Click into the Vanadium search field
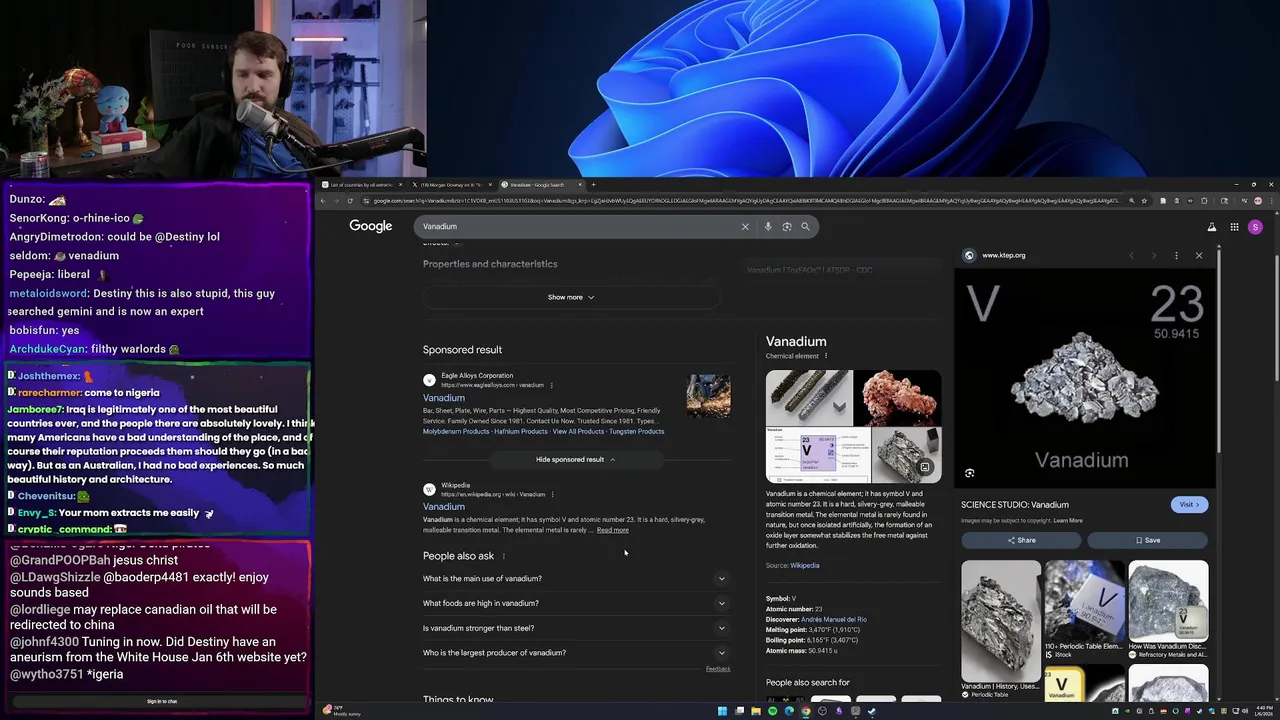 coord(578,226)
